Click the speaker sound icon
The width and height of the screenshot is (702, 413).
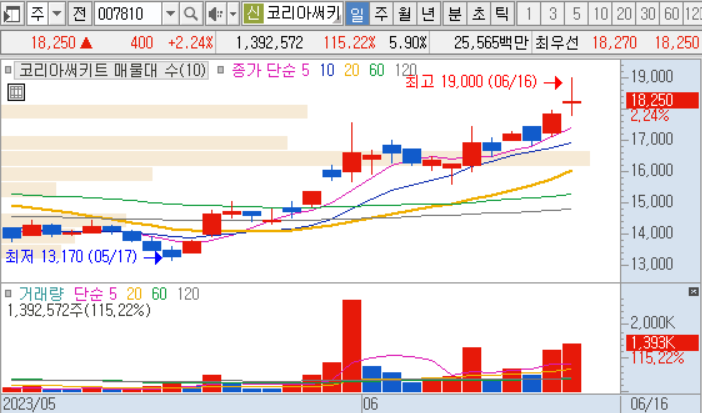click(x=216, y=13)
